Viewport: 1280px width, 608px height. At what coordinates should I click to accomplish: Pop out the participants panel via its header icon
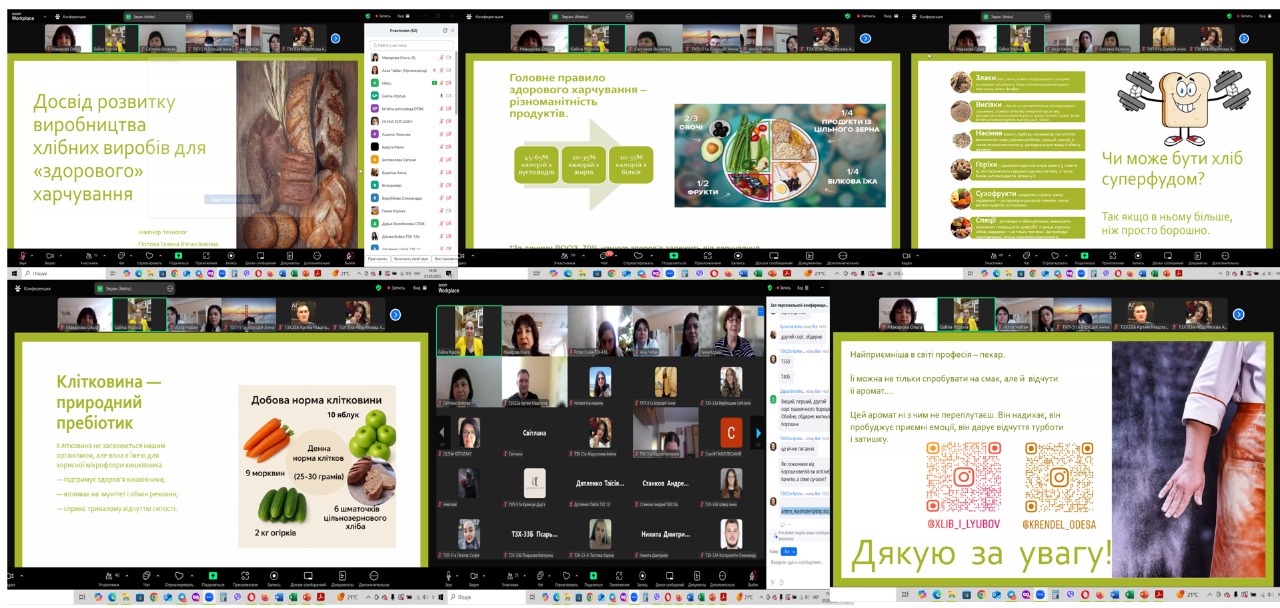(445, 30)
